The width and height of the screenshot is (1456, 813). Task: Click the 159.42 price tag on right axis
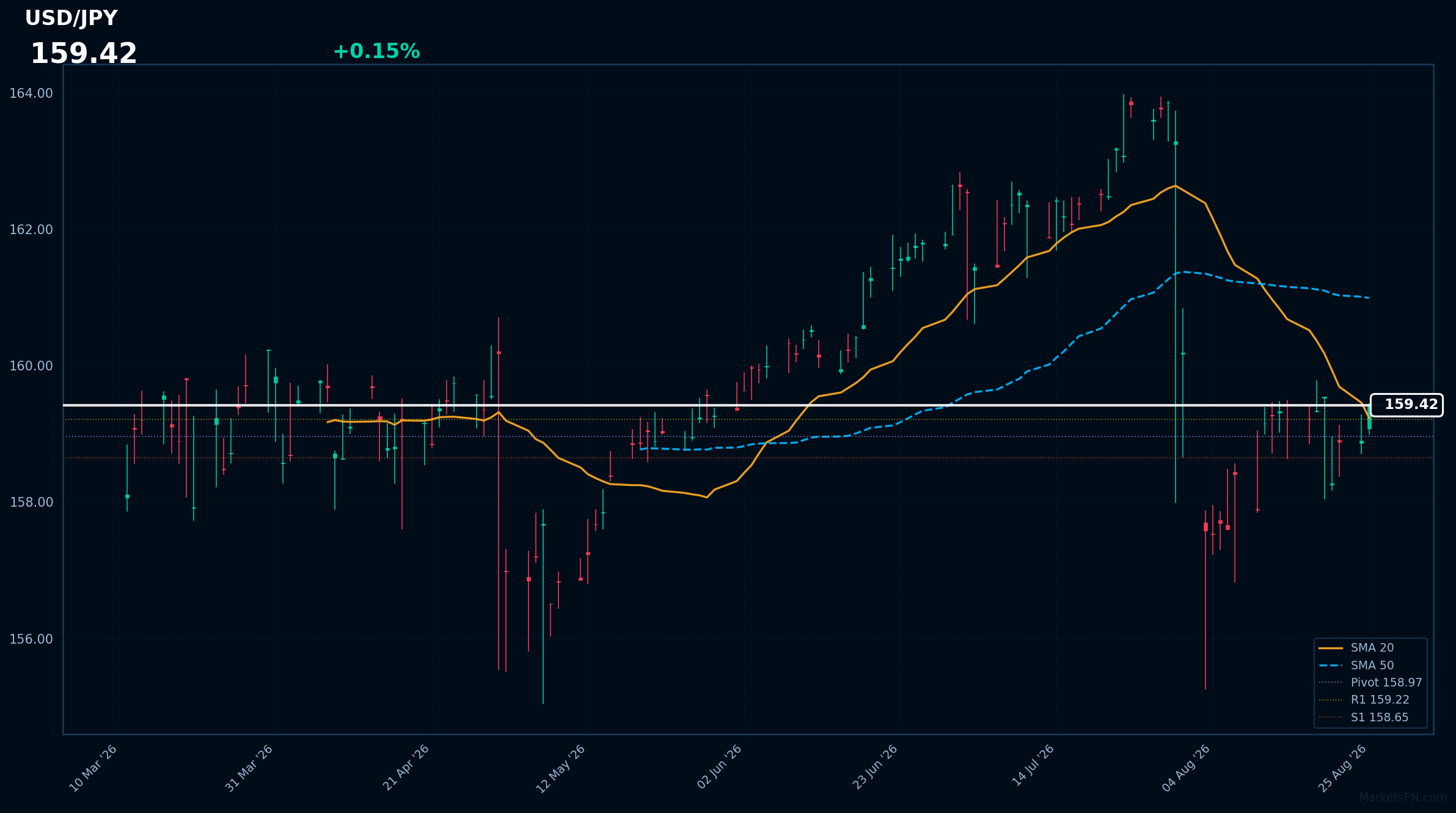(1407, 405)
